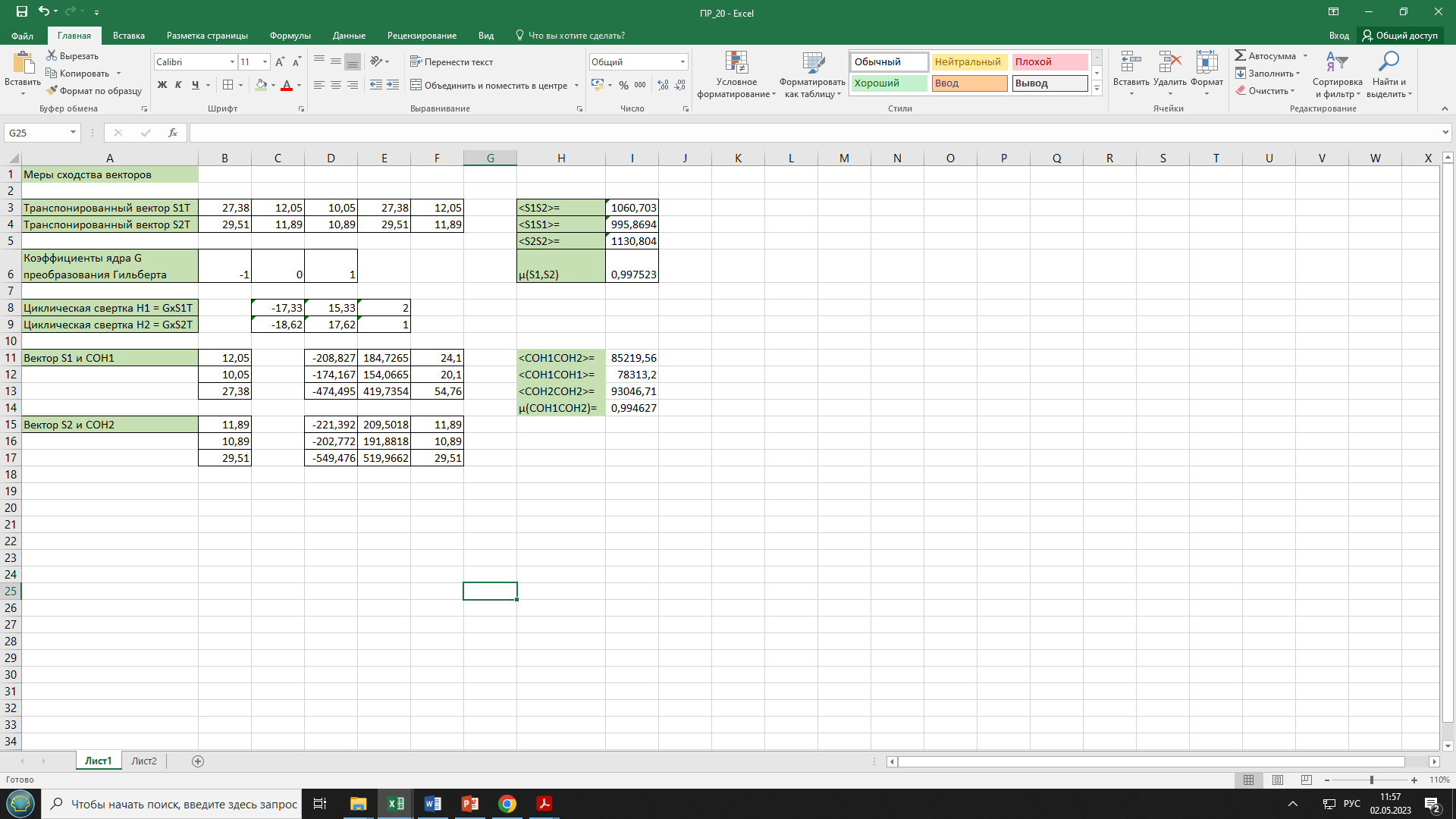
Task: Open number format Общий dropdown
Action: (x=682, y=62)
